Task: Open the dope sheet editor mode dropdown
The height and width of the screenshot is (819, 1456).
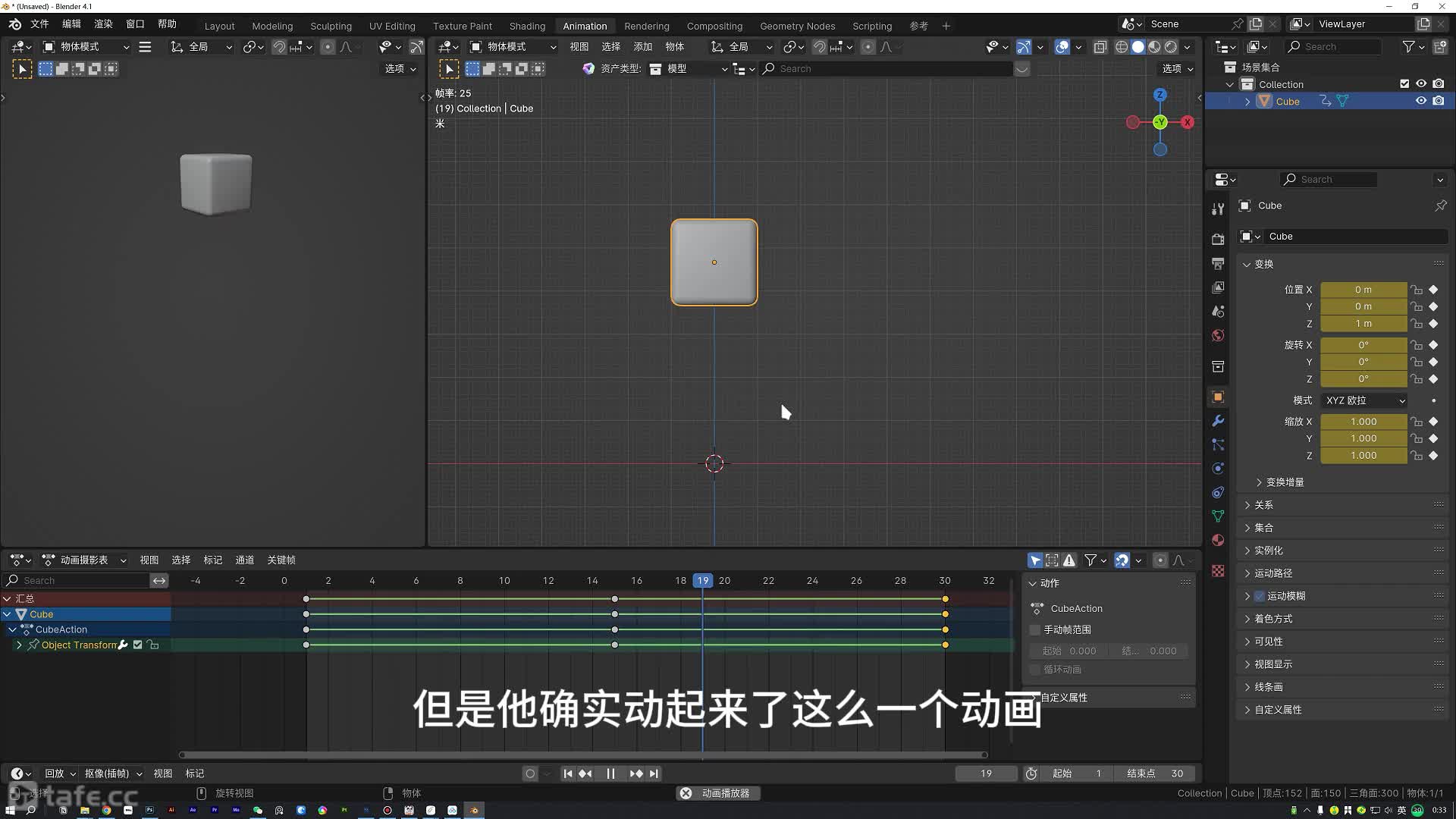Action: [x=83, y=560]
